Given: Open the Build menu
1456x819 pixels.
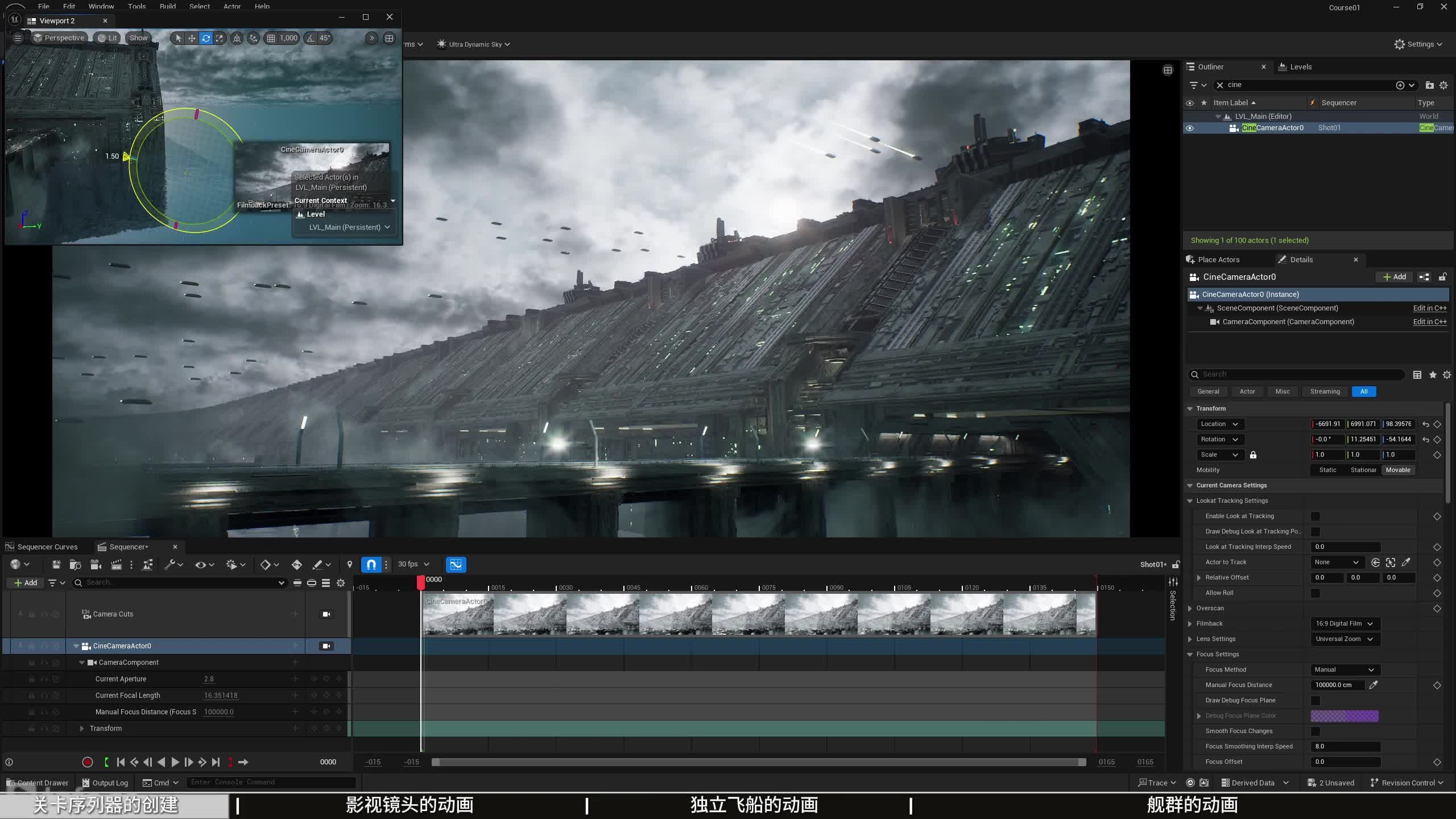Looking at the screenshot, I should (x=167, y=6).
